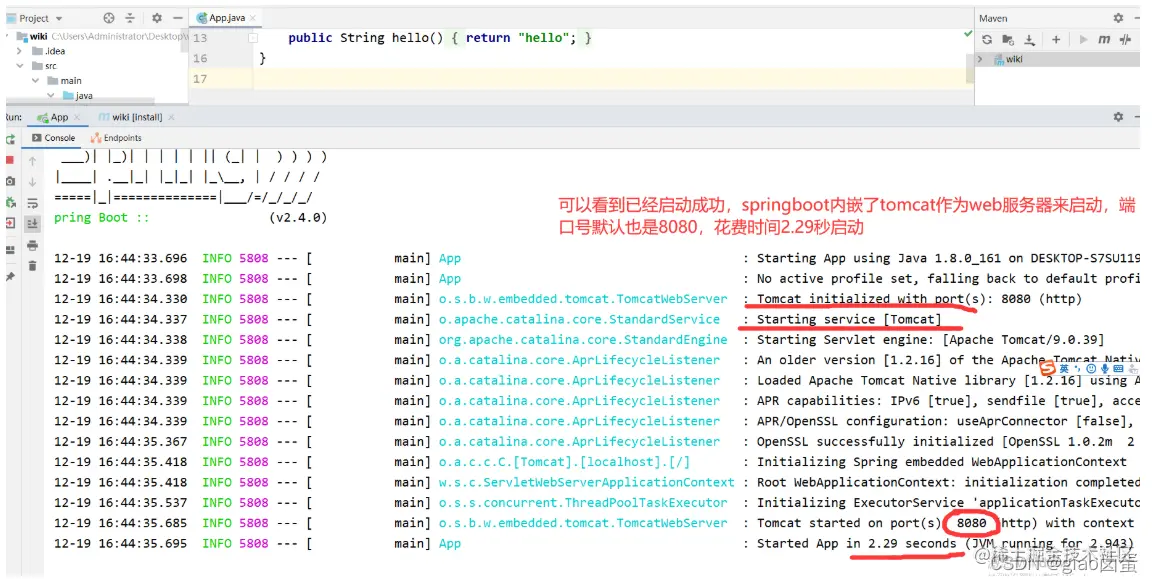The image size is (1153, 583).
Task: Click the '(v2.4.0)' Spring Boot version text
Action: (298, 218)
